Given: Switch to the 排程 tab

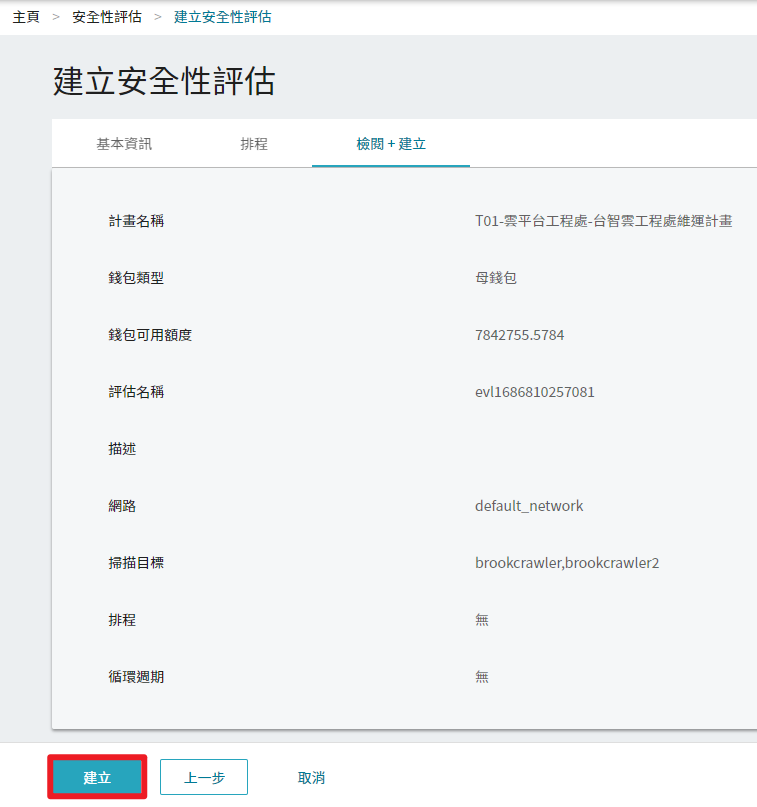Looking at the screenshot, I should [x=254, y=144].
